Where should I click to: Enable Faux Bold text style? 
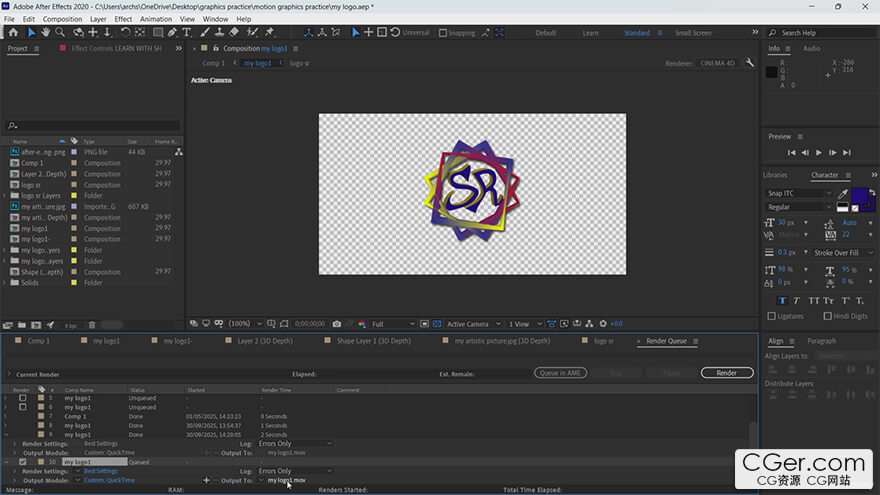(x=782, y=300)
